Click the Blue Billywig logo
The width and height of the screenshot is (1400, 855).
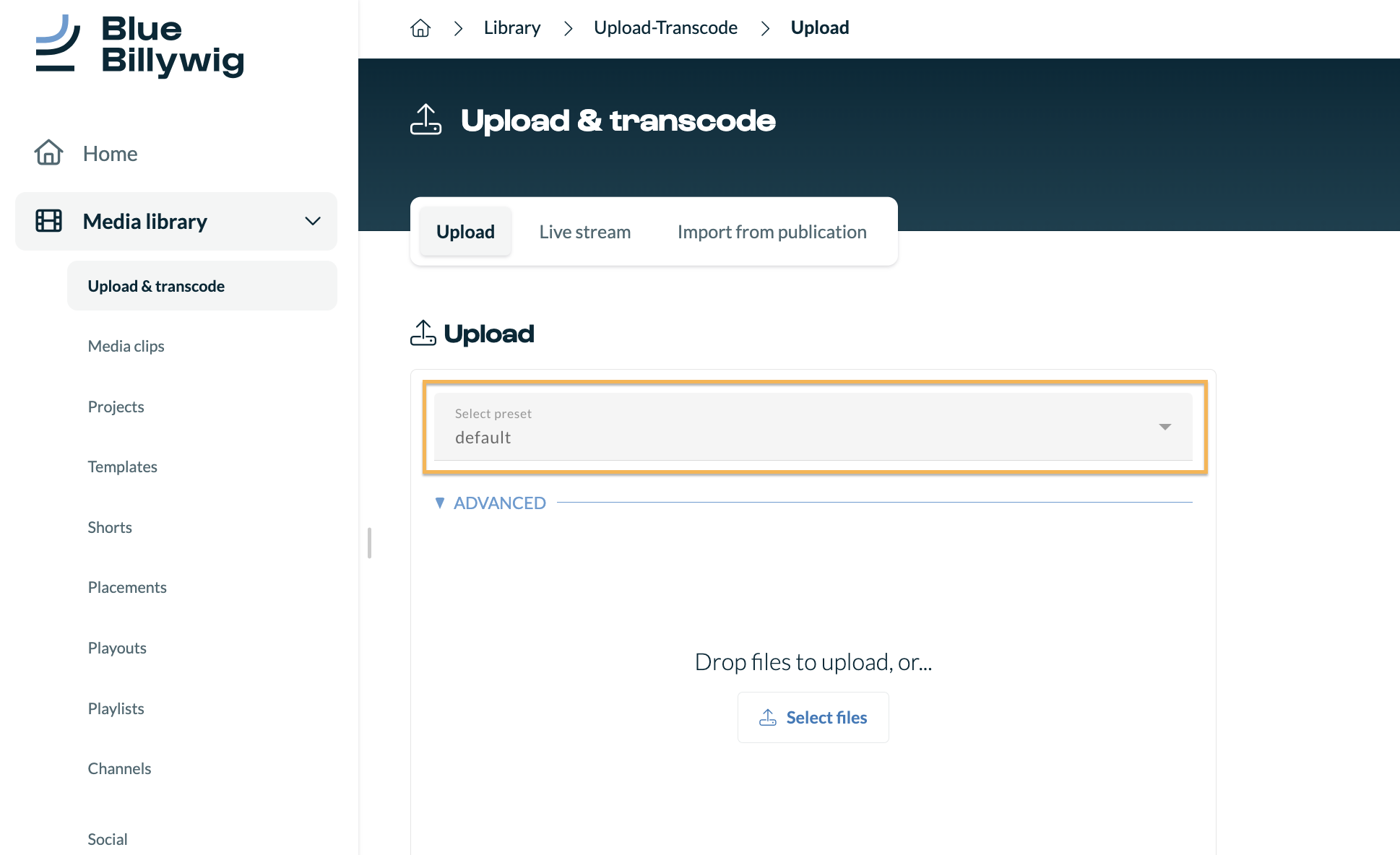coord(140,45)
